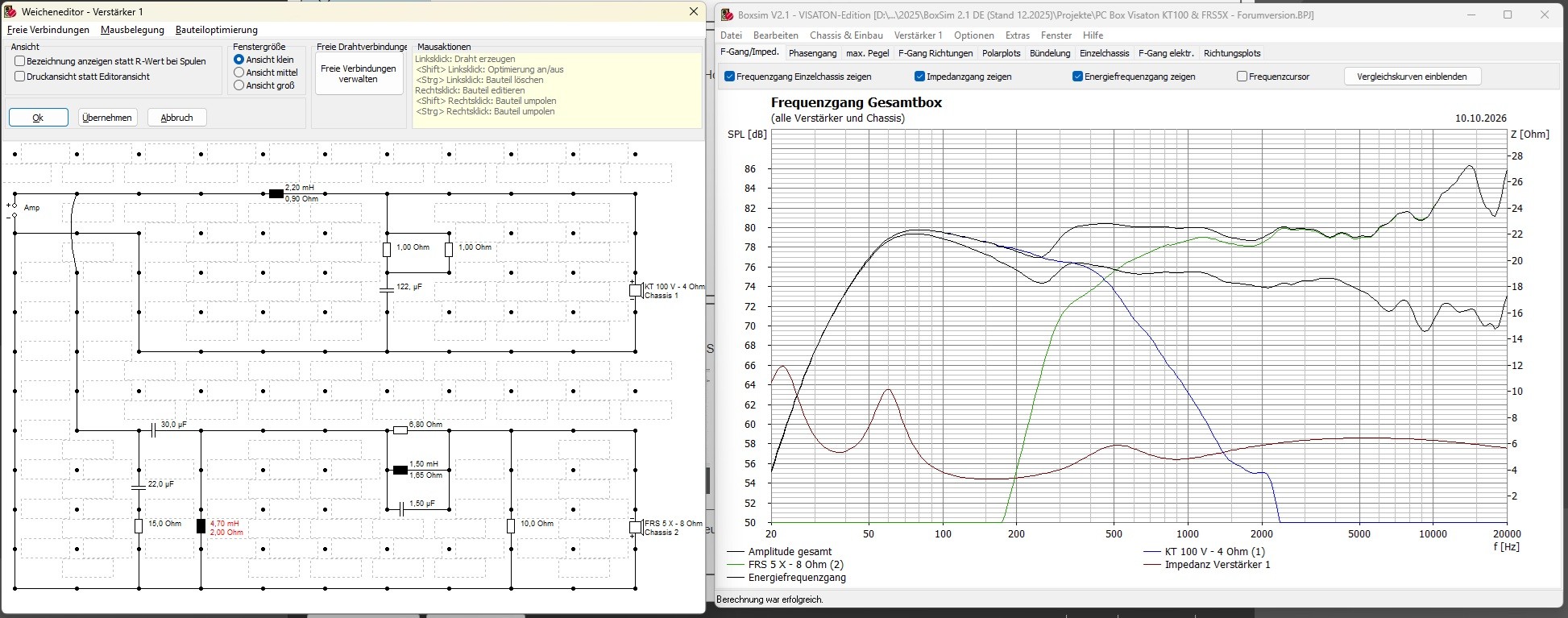
Task: Toggle Energiefrequenzgang zeigen checkbox
Action: tap(1078, 77)
